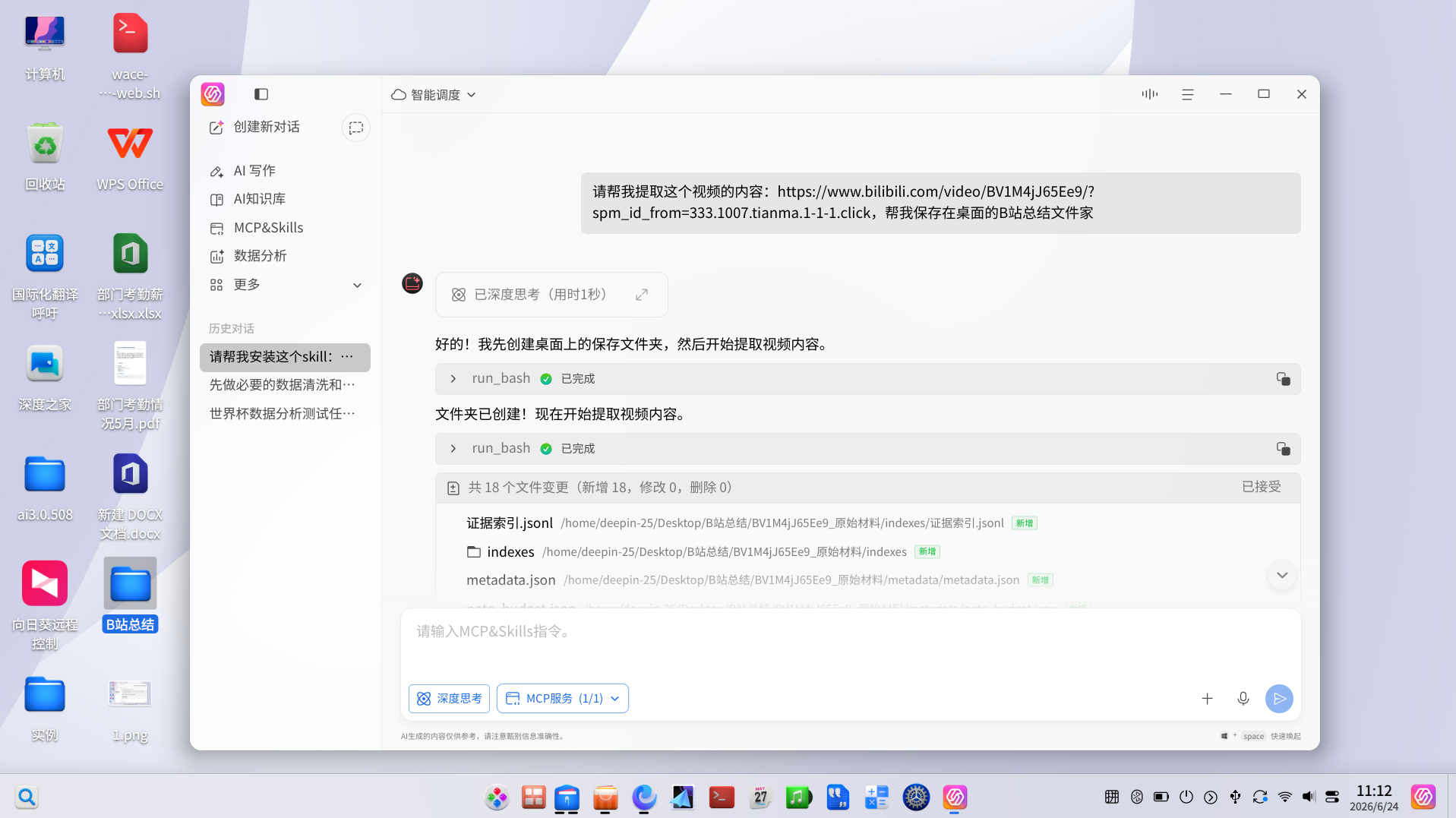Open history chat 先做必要的数据清洗和…
This screenshot has height=818, width=1456.
(x=285, y=386)
